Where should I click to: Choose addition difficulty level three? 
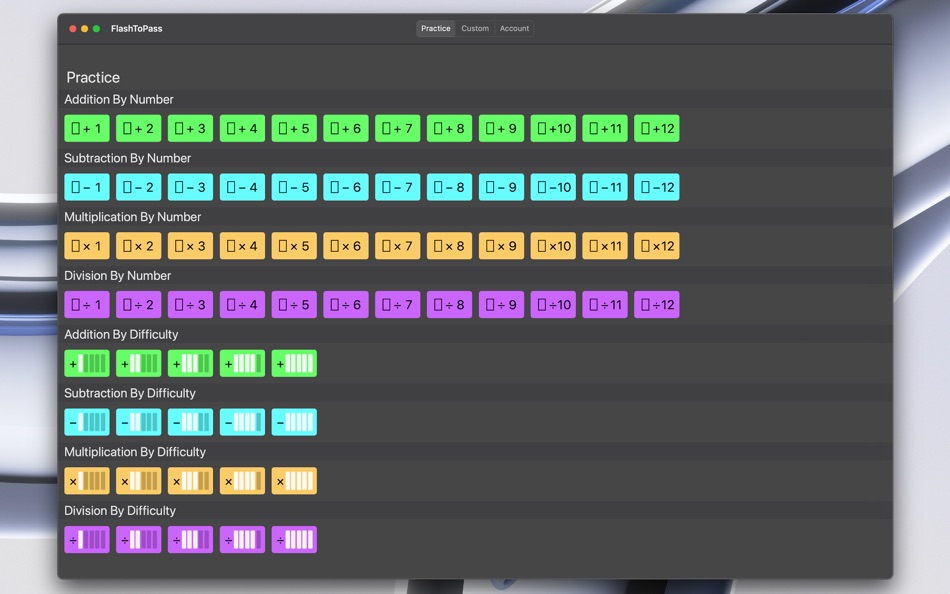[190, 364]
